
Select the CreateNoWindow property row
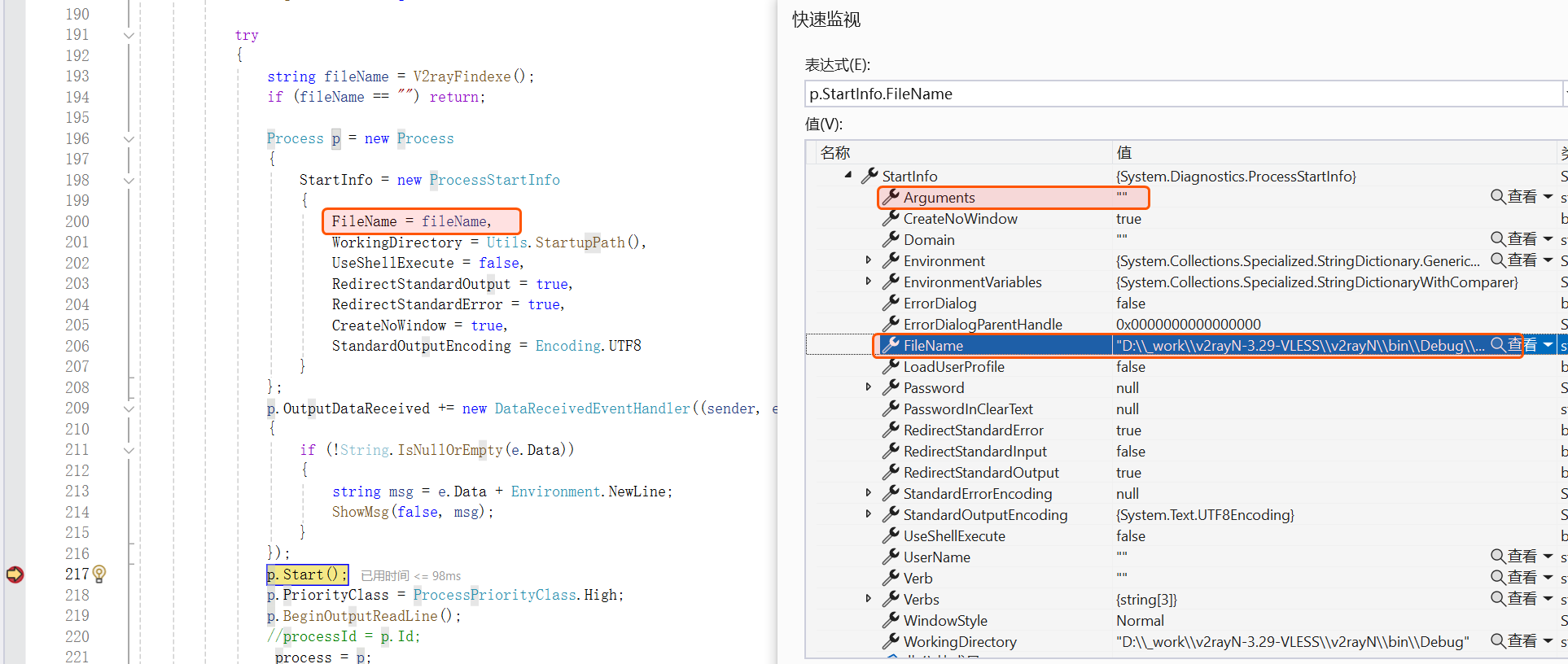tap(961, 219)
